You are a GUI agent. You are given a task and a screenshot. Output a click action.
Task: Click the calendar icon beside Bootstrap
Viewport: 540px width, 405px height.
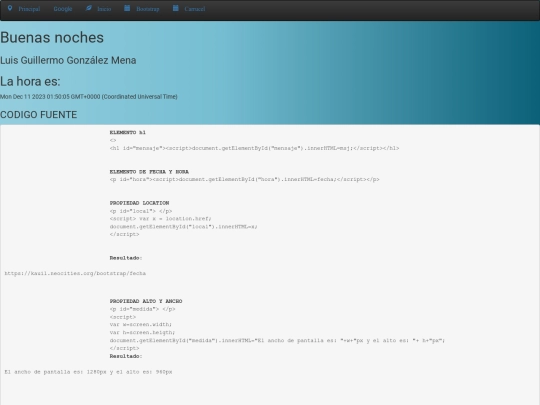(x=127, y=8)
